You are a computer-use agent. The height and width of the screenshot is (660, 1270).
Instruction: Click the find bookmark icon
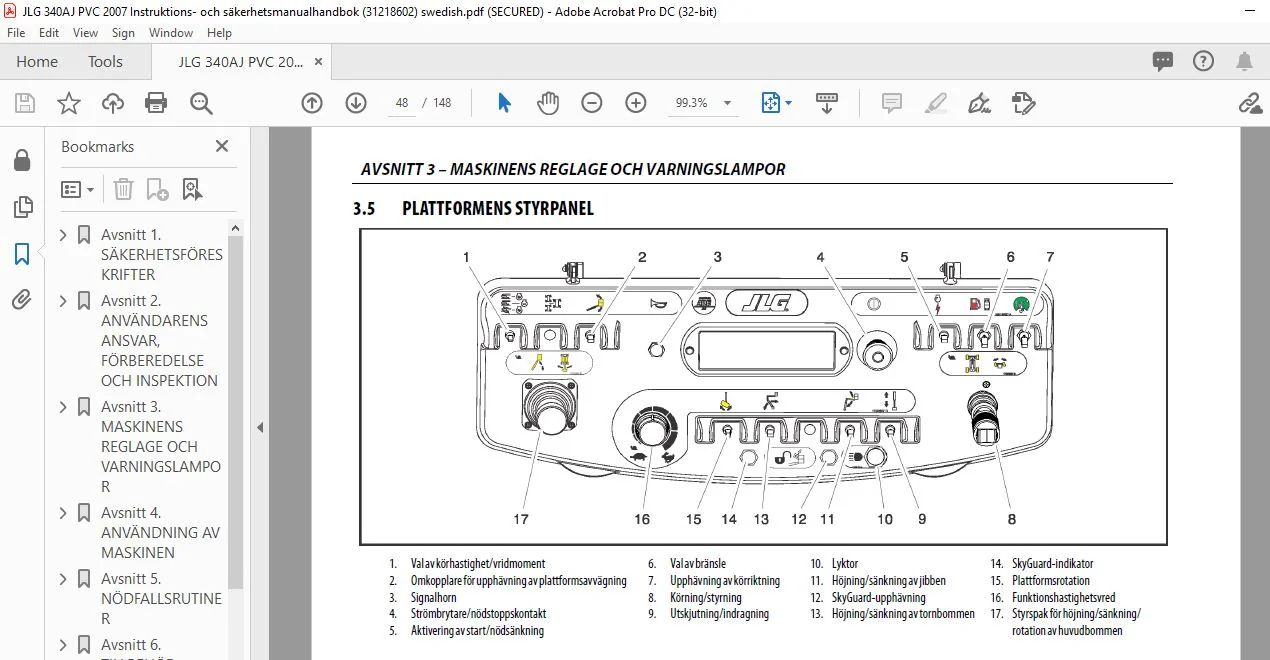[192, 189]
